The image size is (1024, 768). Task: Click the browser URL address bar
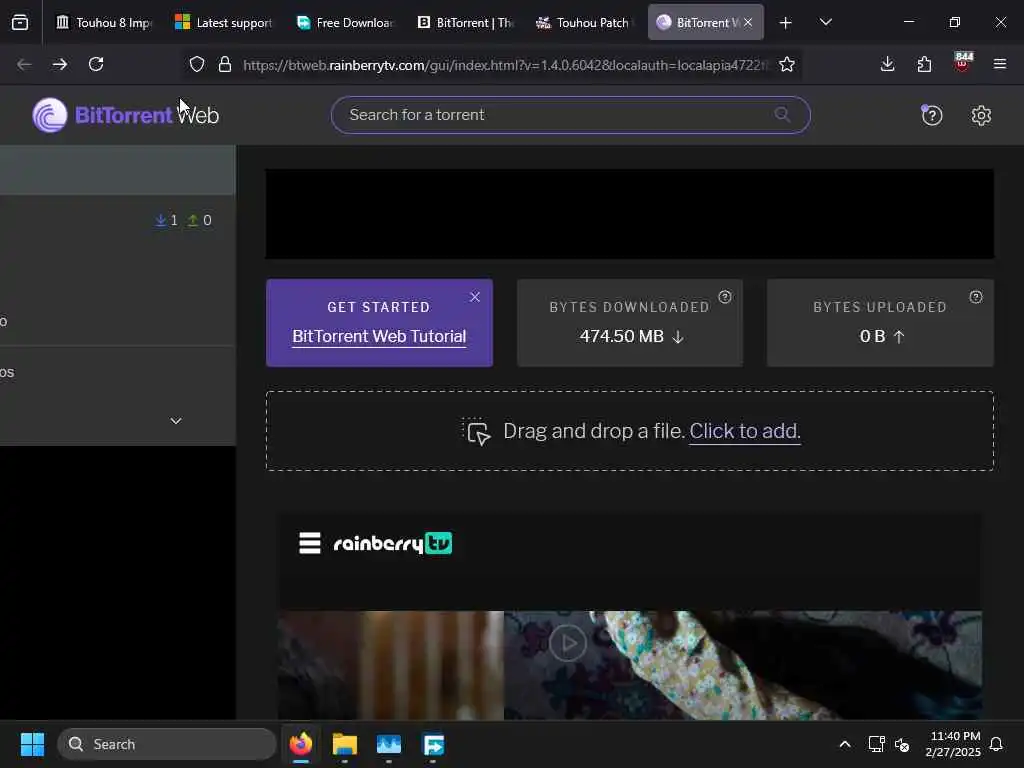pyautogui.click(x=505, y=65)
